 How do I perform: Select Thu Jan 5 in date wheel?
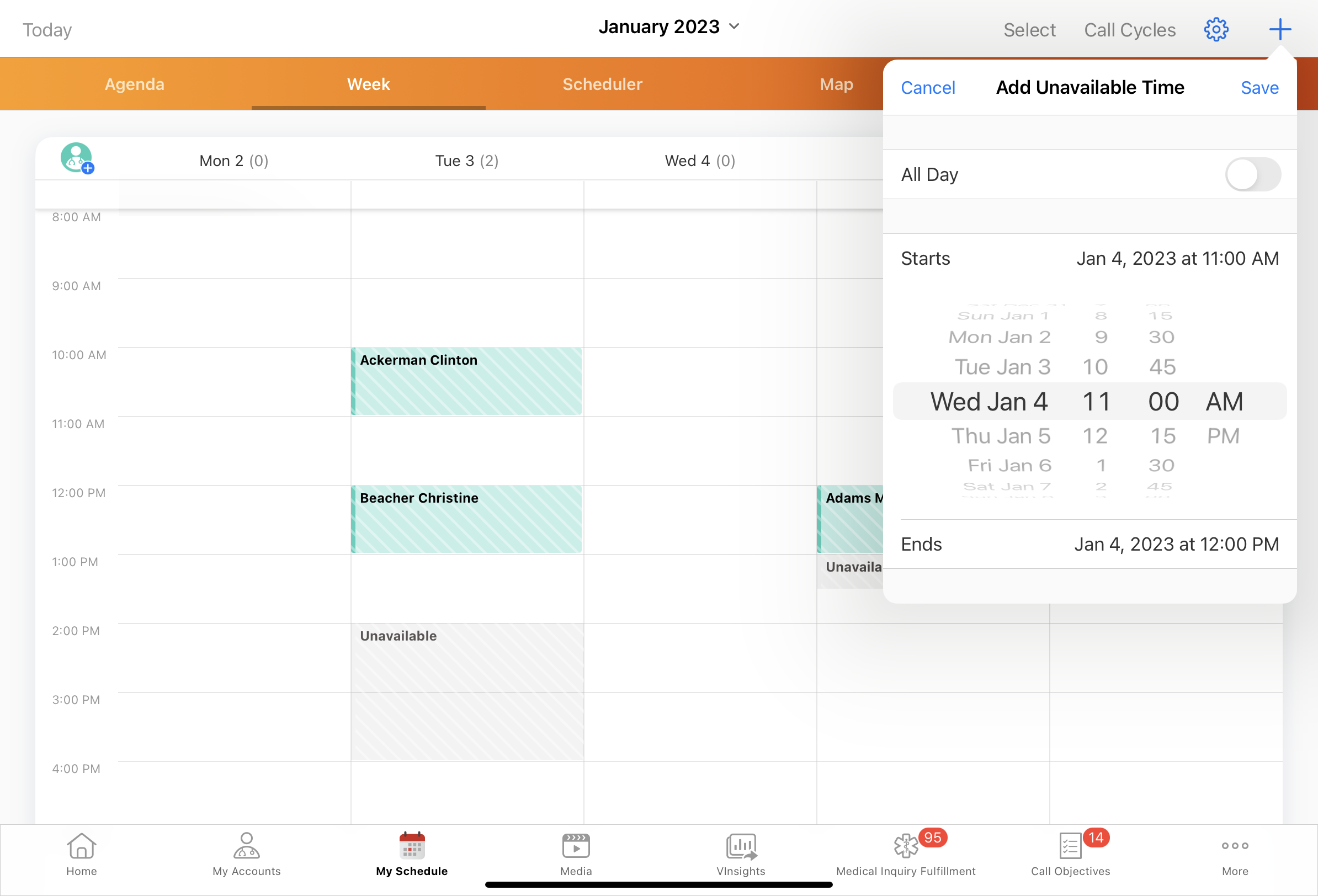[1001, 436]
